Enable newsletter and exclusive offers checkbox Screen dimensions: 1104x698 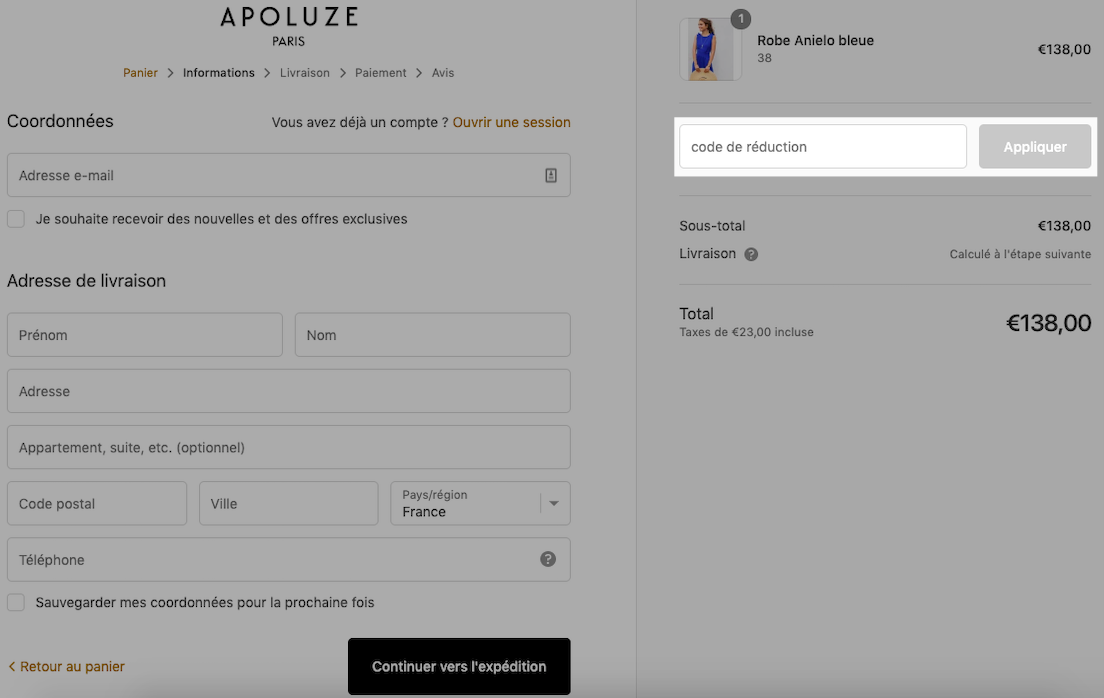pyautogui.click(x=15, y=219)
